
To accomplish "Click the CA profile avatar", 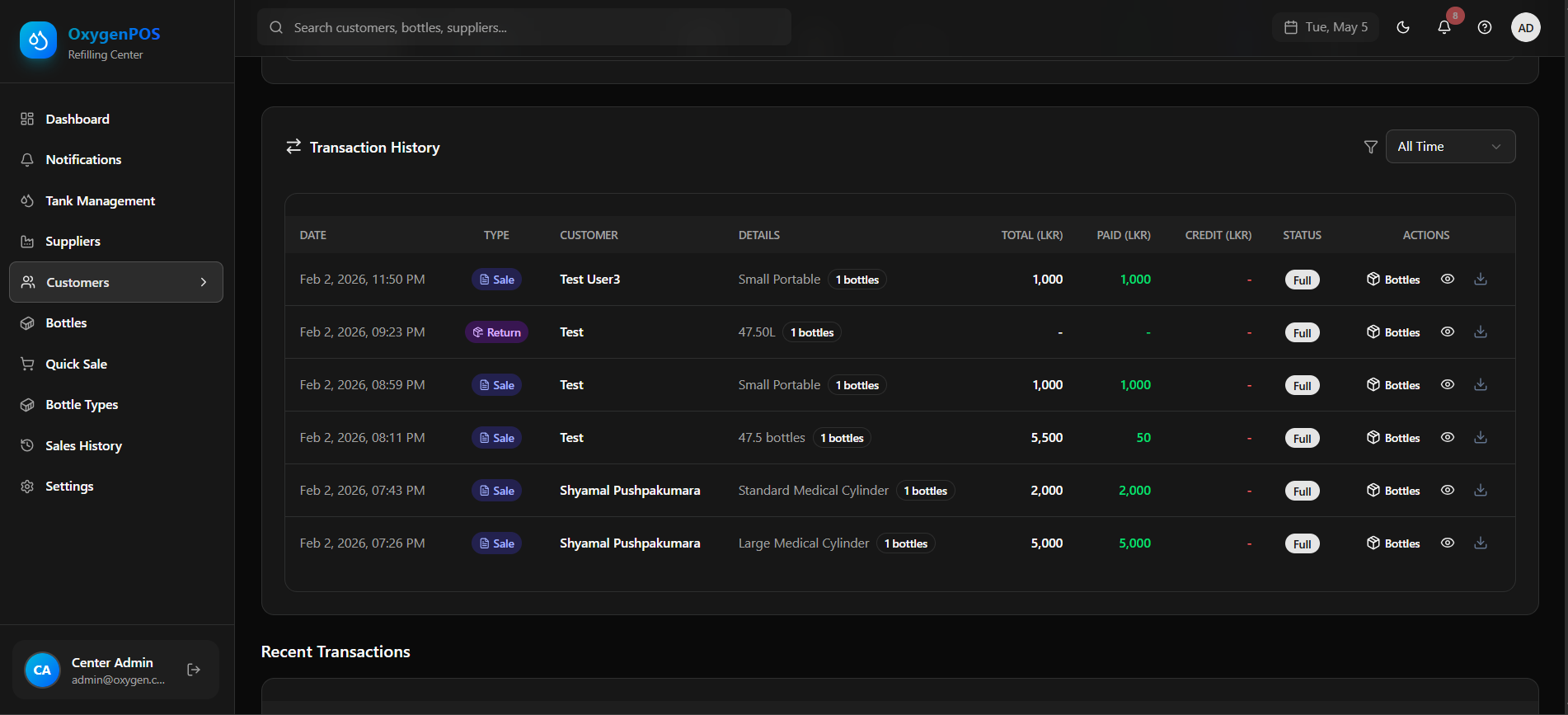I will (42, 670).
